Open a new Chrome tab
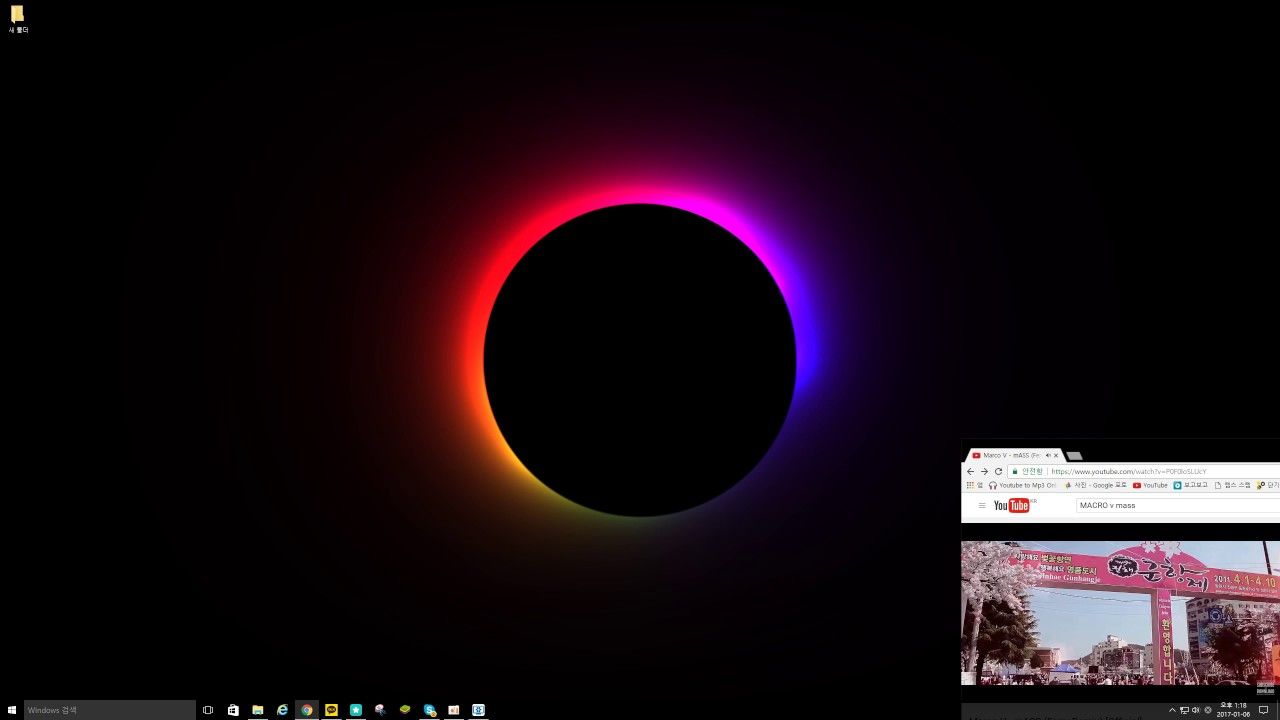The width and height of the screenshot is (1280, 720). (x=1074, y=456)
